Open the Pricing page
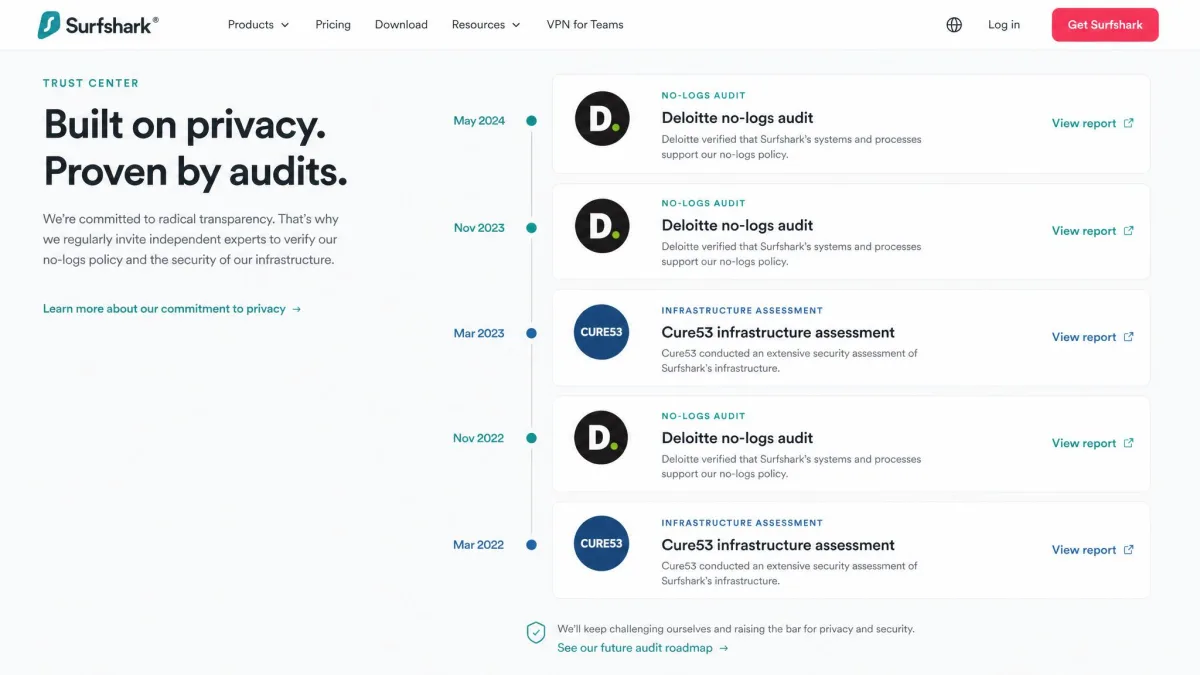Viewport: 1200px width, 675px height. click(x=333, y=25)
